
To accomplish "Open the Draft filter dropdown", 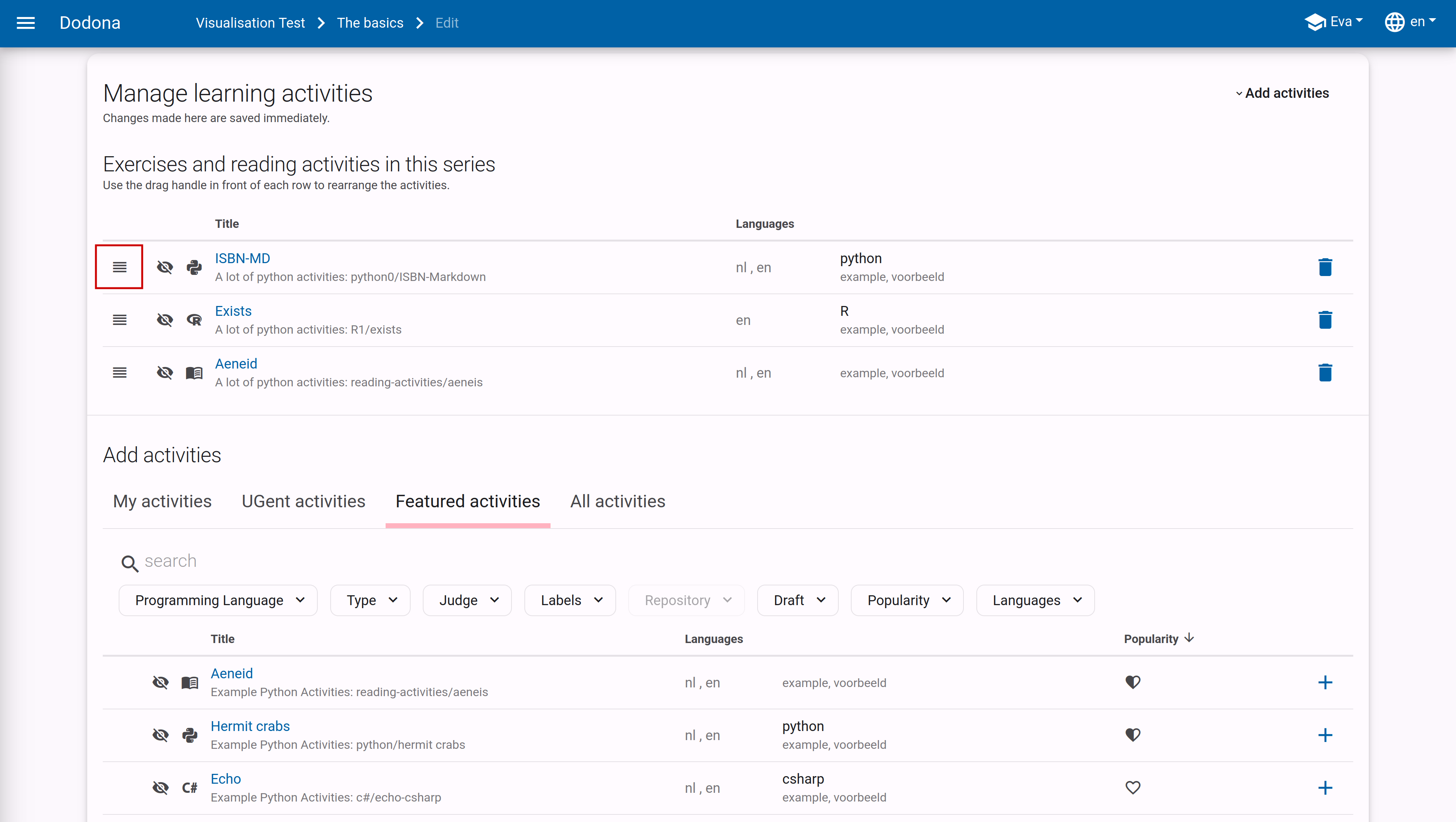I will 798,601.
